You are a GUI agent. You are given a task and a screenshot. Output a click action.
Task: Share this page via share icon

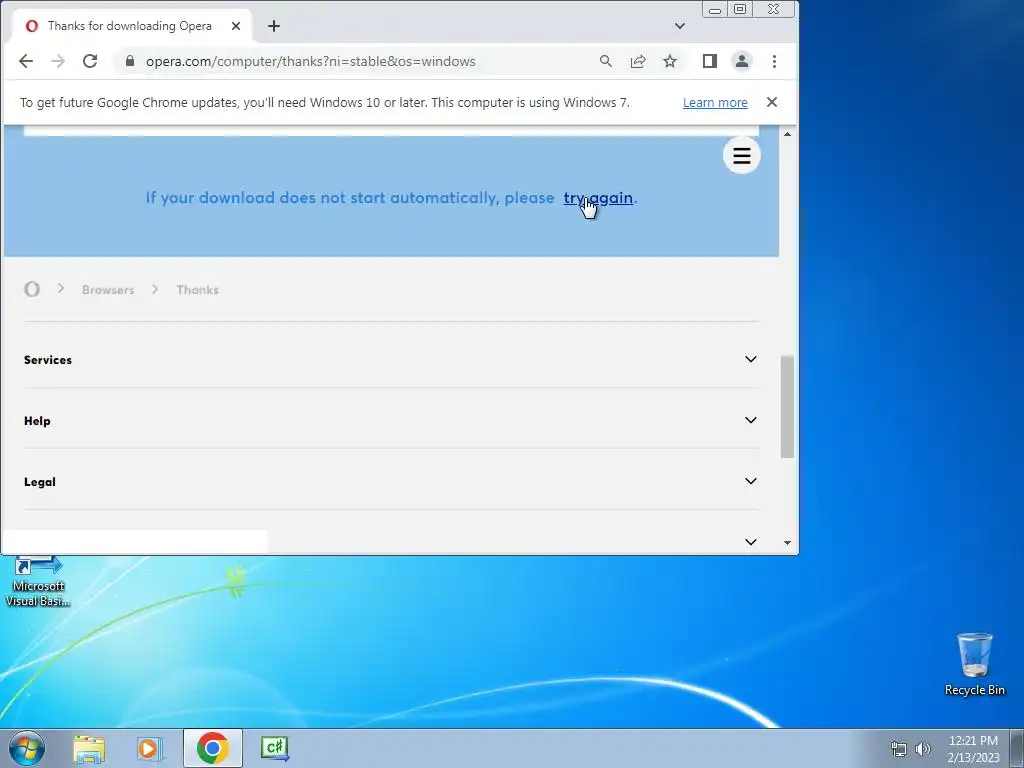(x=638, y=61)
